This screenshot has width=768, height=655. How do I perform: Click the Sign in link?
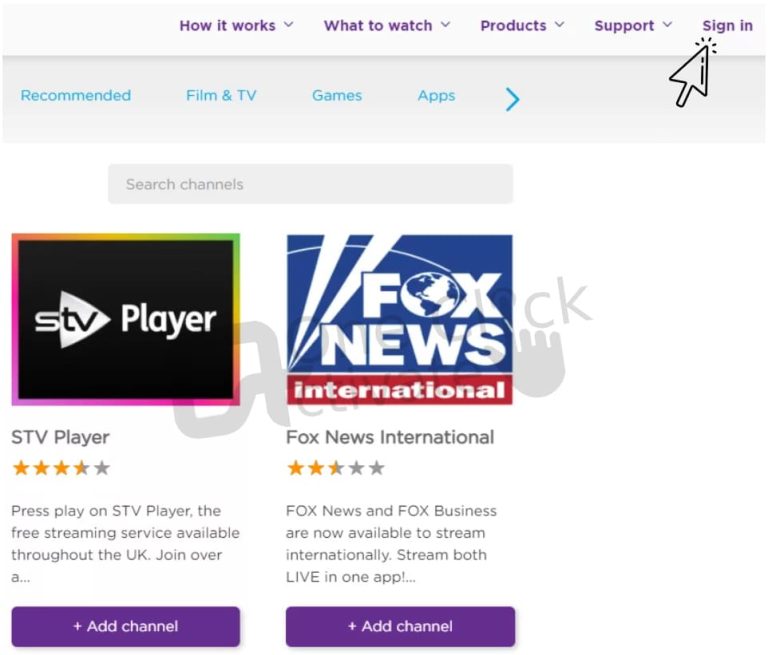pos(727,25)
